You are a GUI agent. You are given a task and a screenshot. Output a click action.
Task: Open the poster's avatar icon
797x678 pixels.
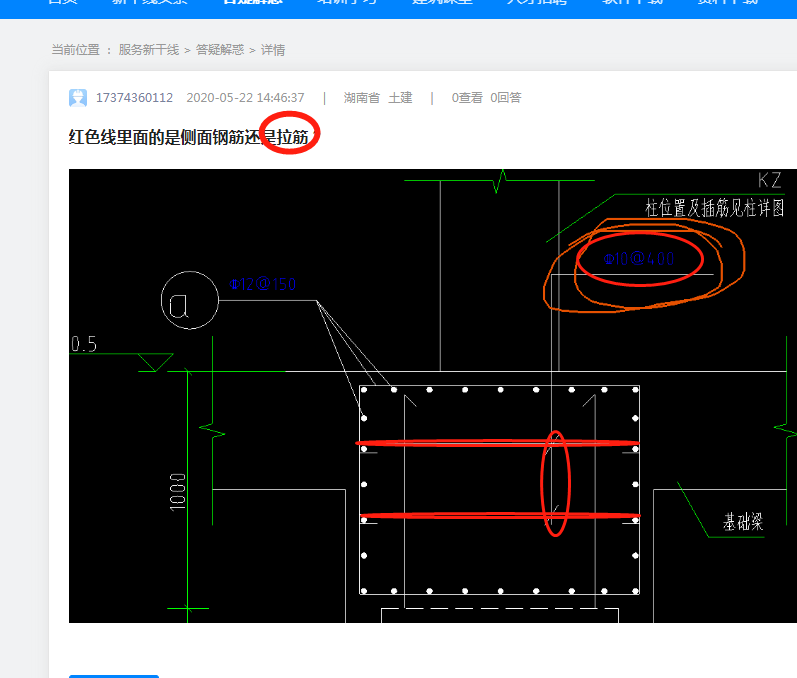[x=78, y=98]
